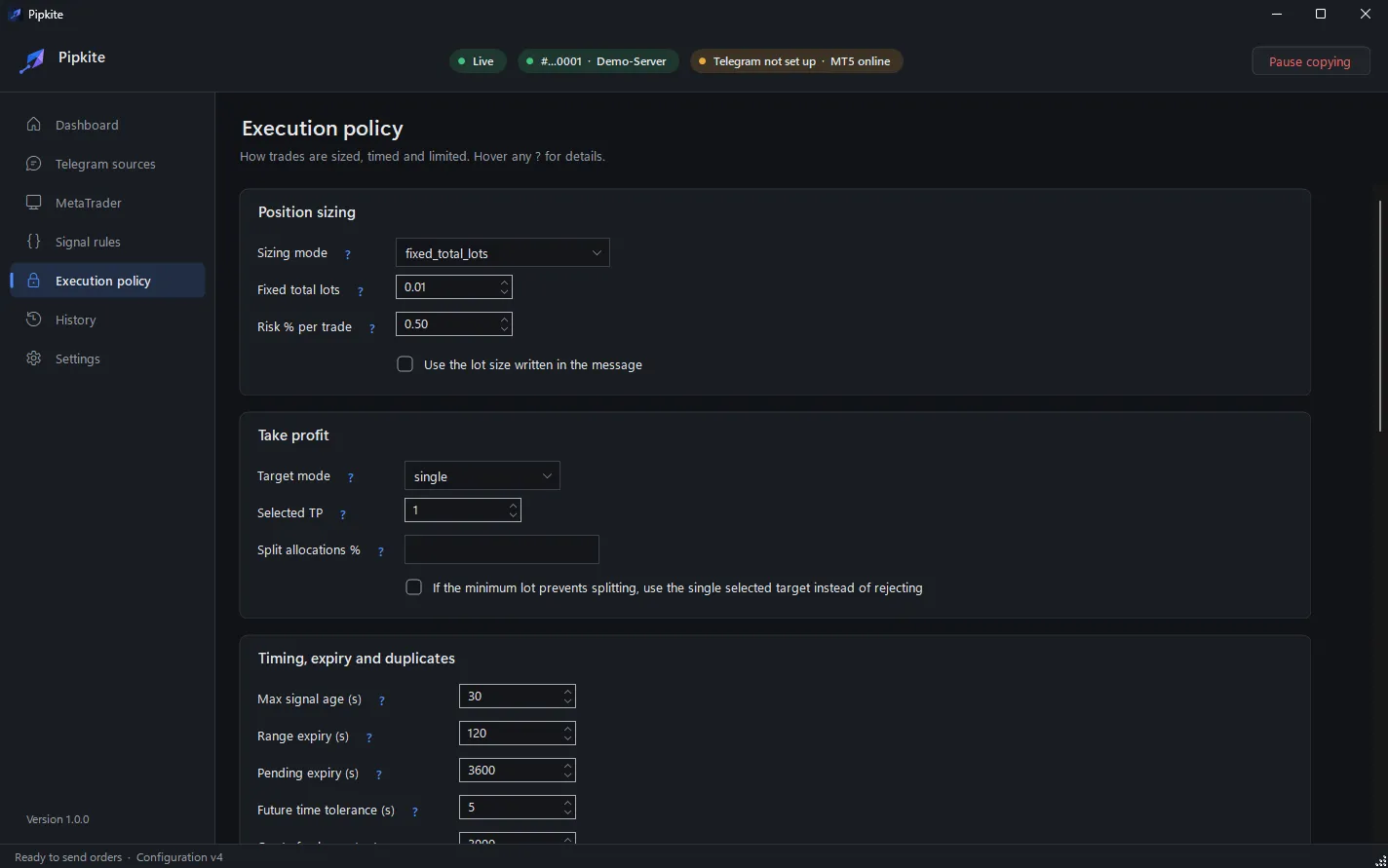Open Dashboard in the sidebar

tap(107, 125)
